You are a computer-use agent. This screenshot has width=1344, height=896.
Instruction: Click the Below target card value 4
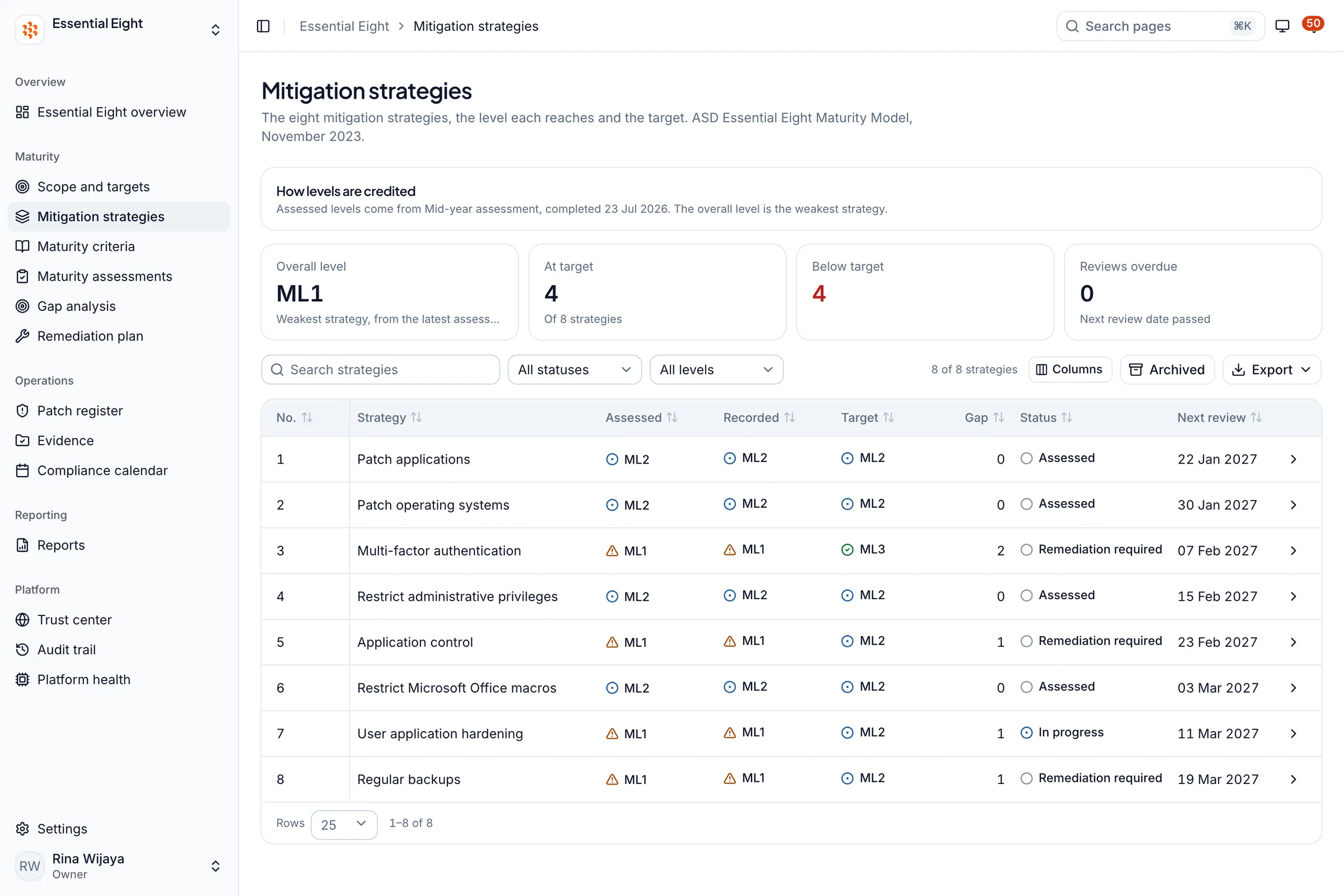tap(818, 293)
